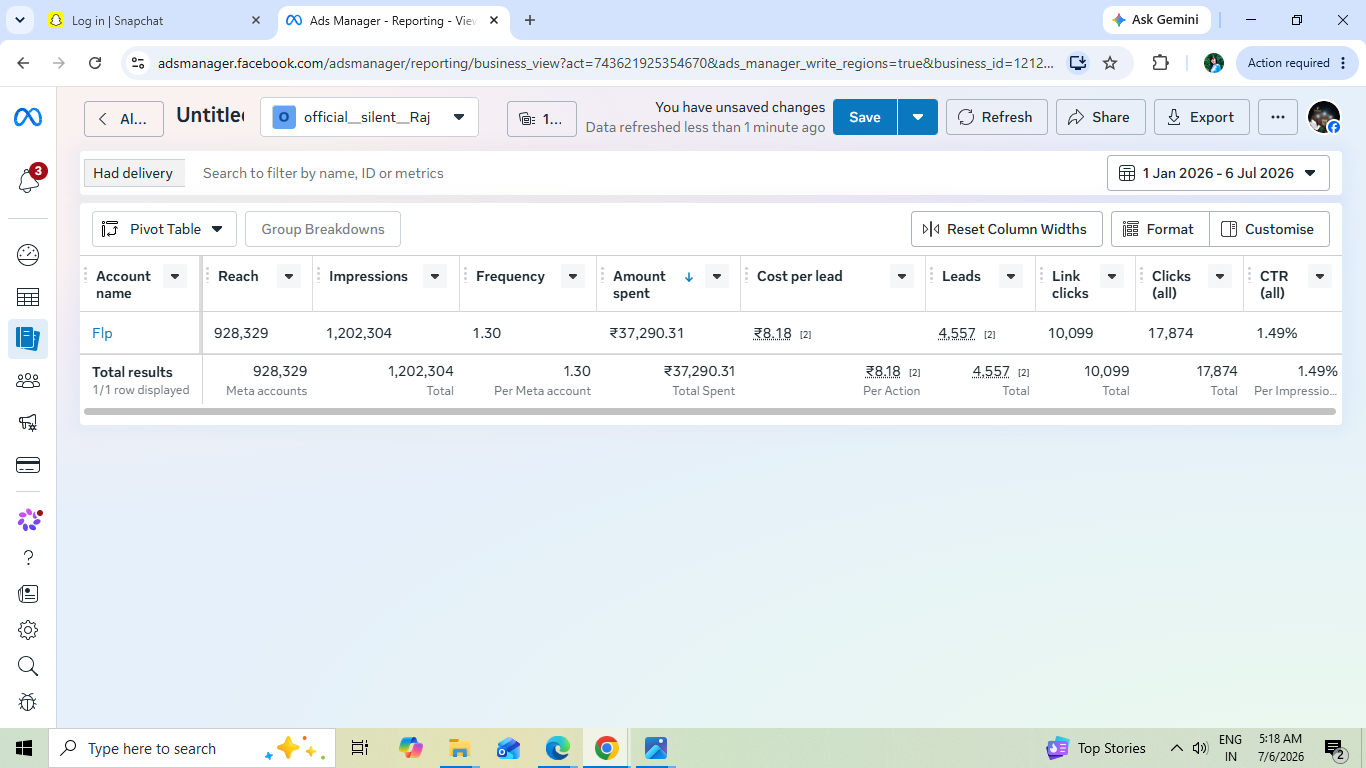Image resolution: width=1366 pixels, height=768 pixels.
Task: Click the profile avatar at top right
Action: [1324, 117]
